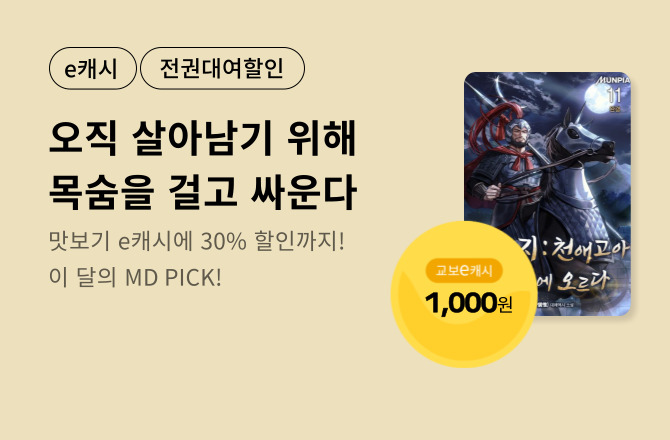
Task: Click the MUNPIA logo on the cover
Action: [614, 80]
